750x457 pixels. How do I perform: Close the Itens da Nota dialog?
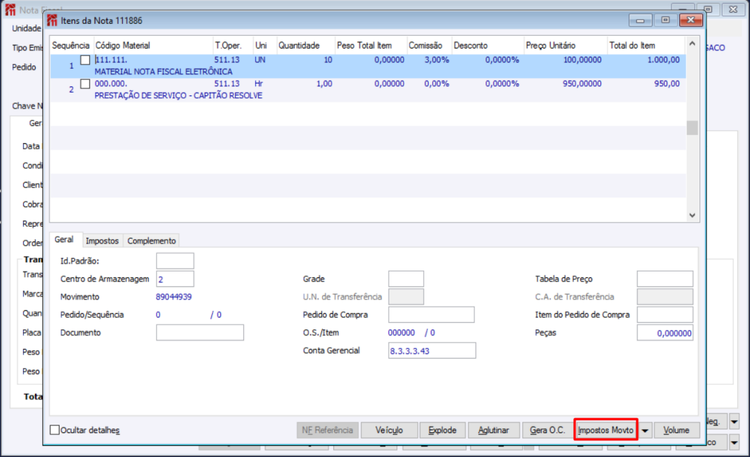(690, 20)
